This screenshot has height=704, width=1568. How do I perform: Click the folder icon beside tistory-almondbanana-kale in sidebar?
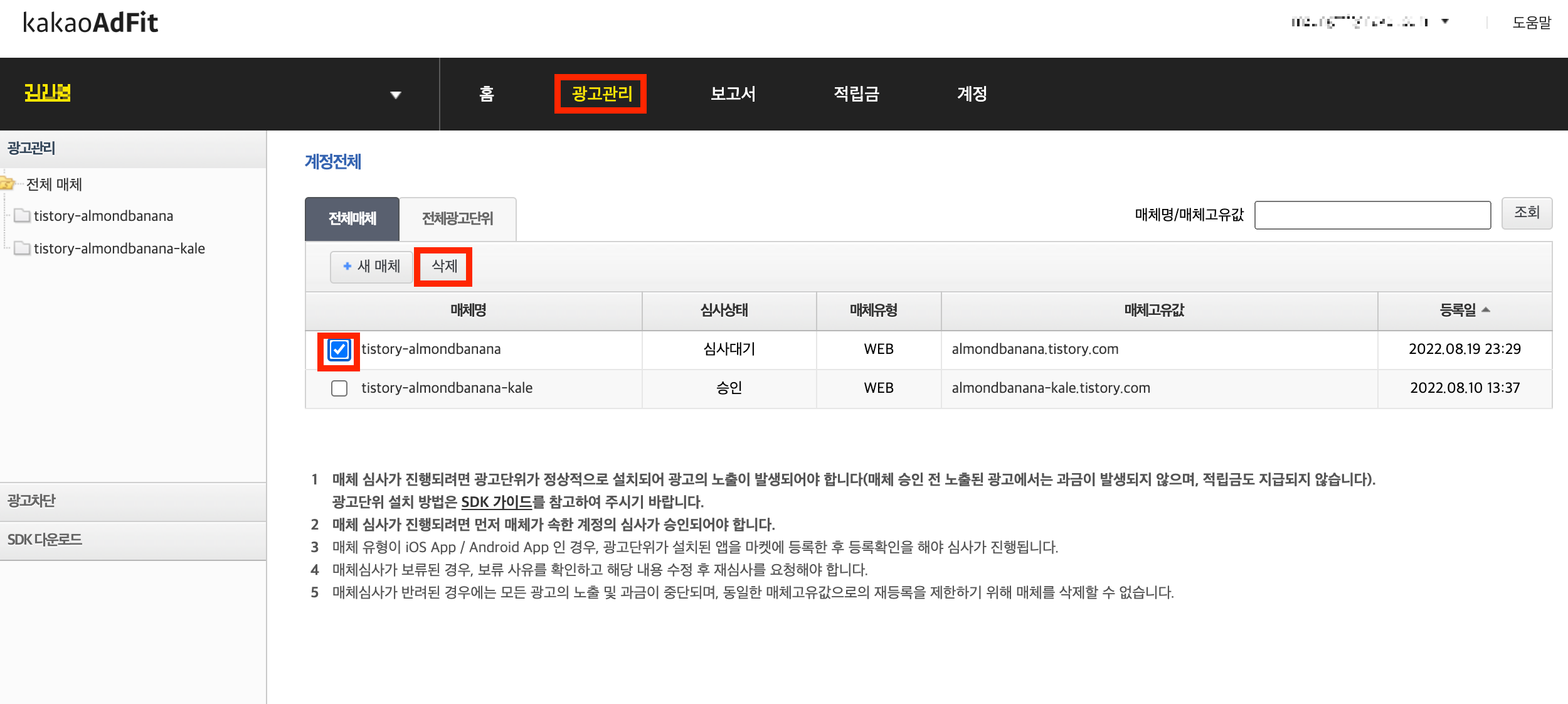pos(23,248)
